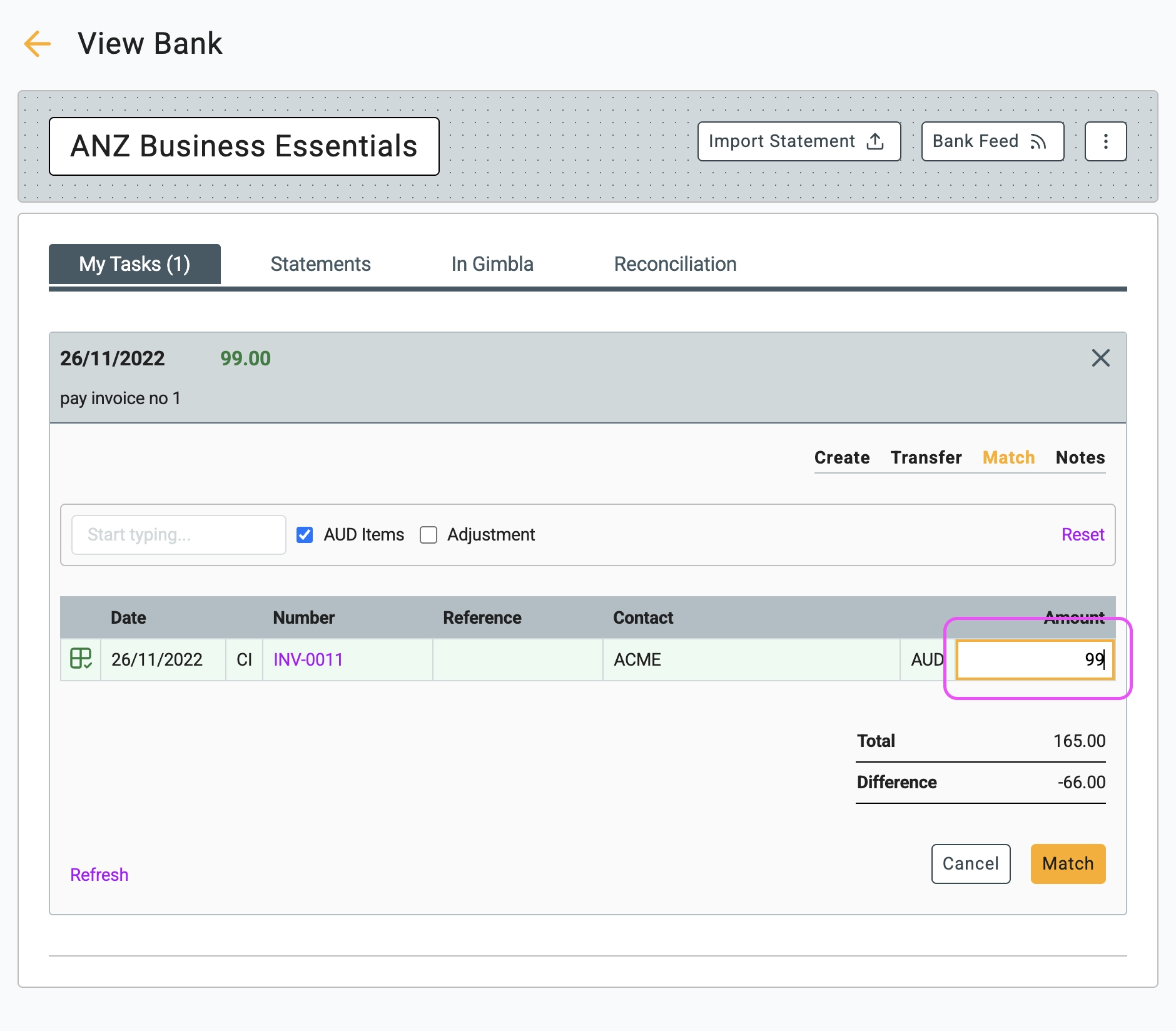Select the In Gimbla tab
1176x1031 pixels.
click(x=492, y=264)
